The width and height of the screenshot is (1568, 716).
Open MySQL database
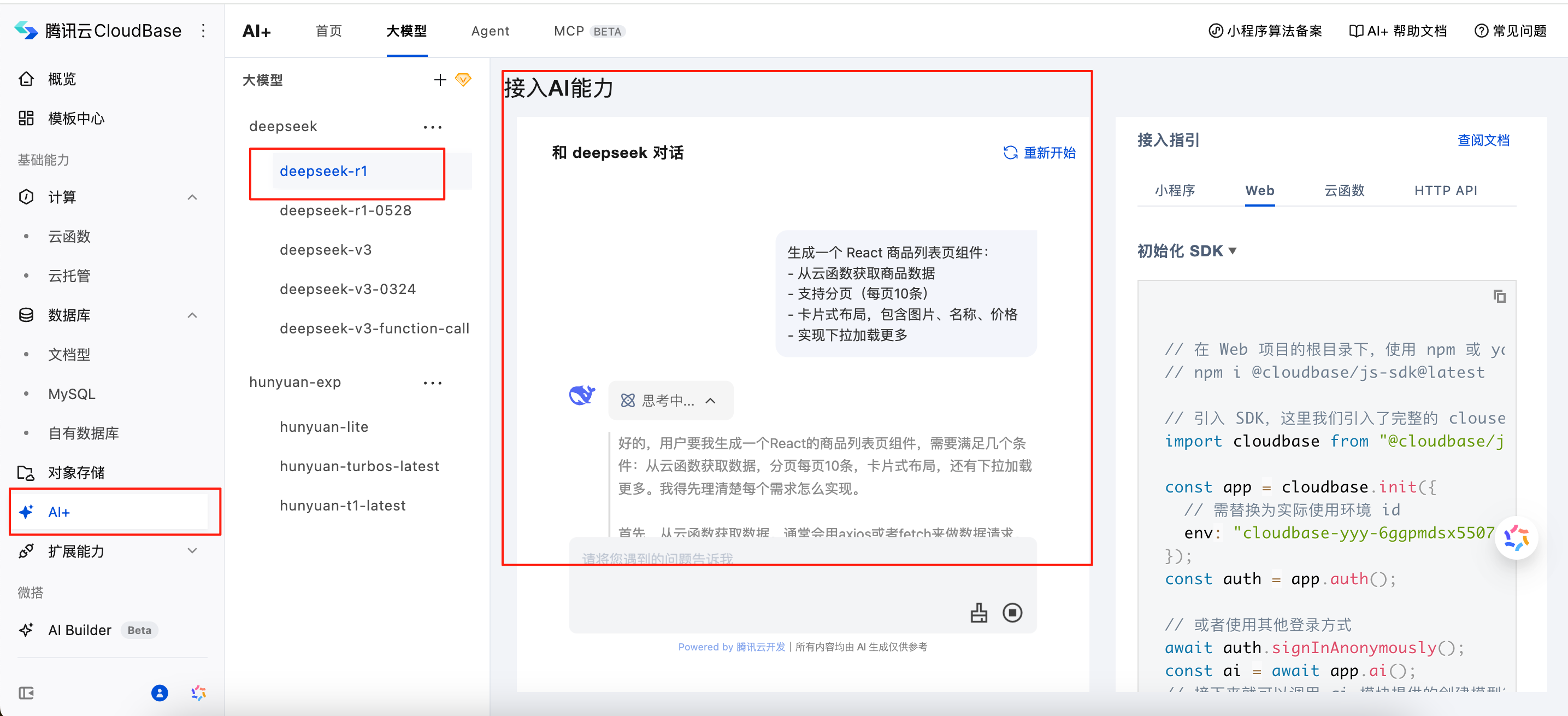coord(72,394)
